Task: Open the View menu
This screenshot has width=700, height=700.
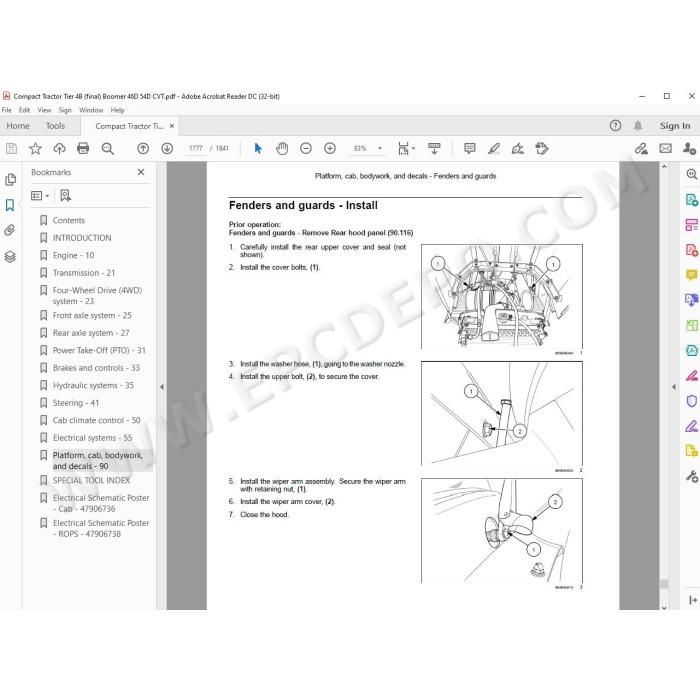Action: (44, 110)
